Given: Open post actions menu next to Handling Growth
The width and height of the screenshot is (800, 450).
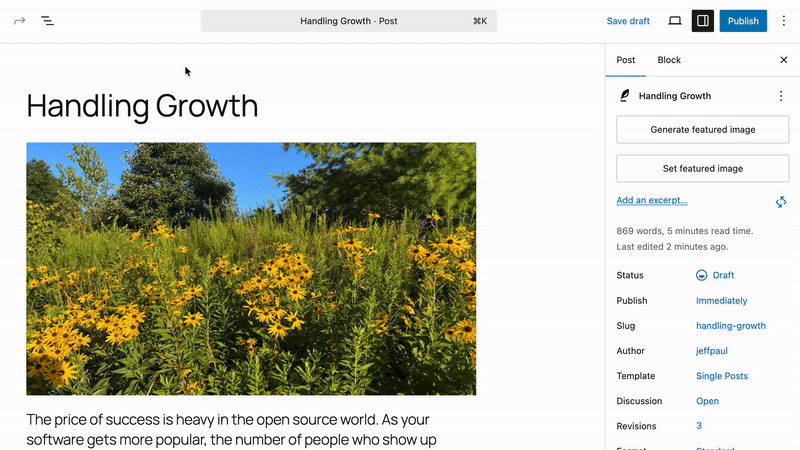Looking at the screenshot, I should [781, 96].
